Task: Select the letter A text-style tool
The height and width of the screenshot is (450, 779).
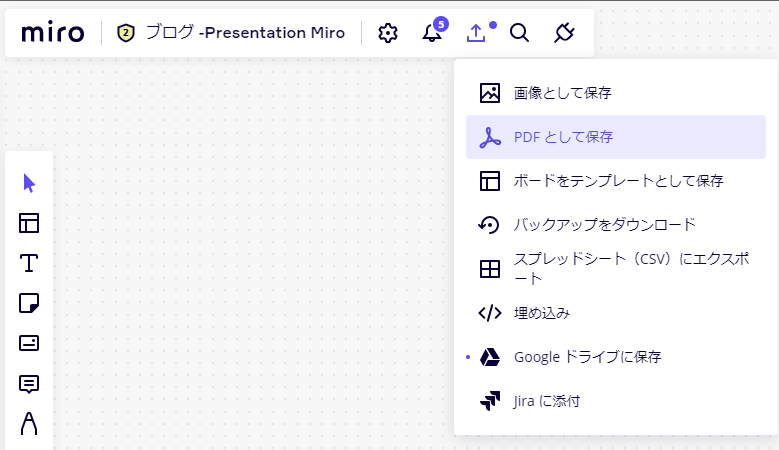Action: point(29,424)
